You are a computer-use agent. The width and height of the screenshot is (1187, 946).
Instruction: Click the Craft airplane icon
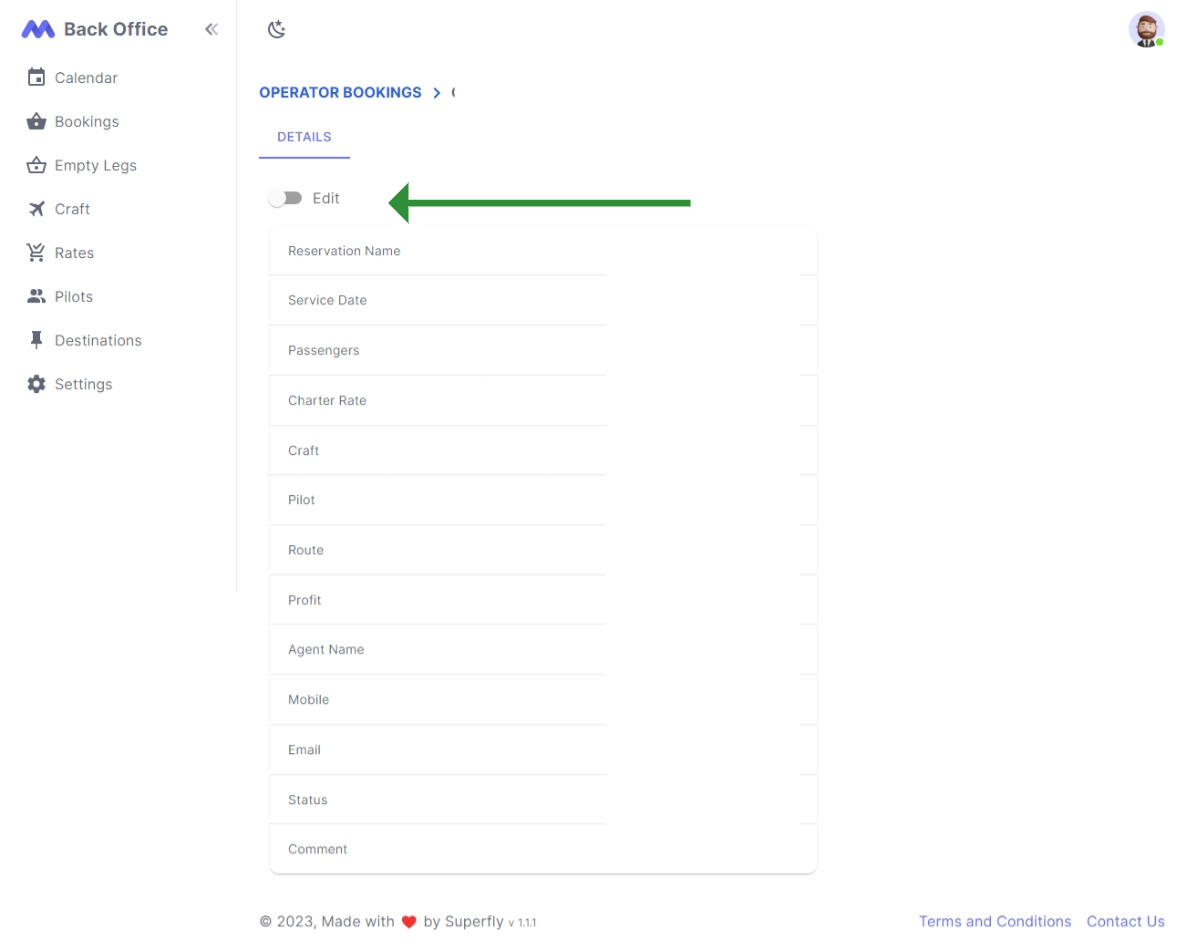point(36,209)
